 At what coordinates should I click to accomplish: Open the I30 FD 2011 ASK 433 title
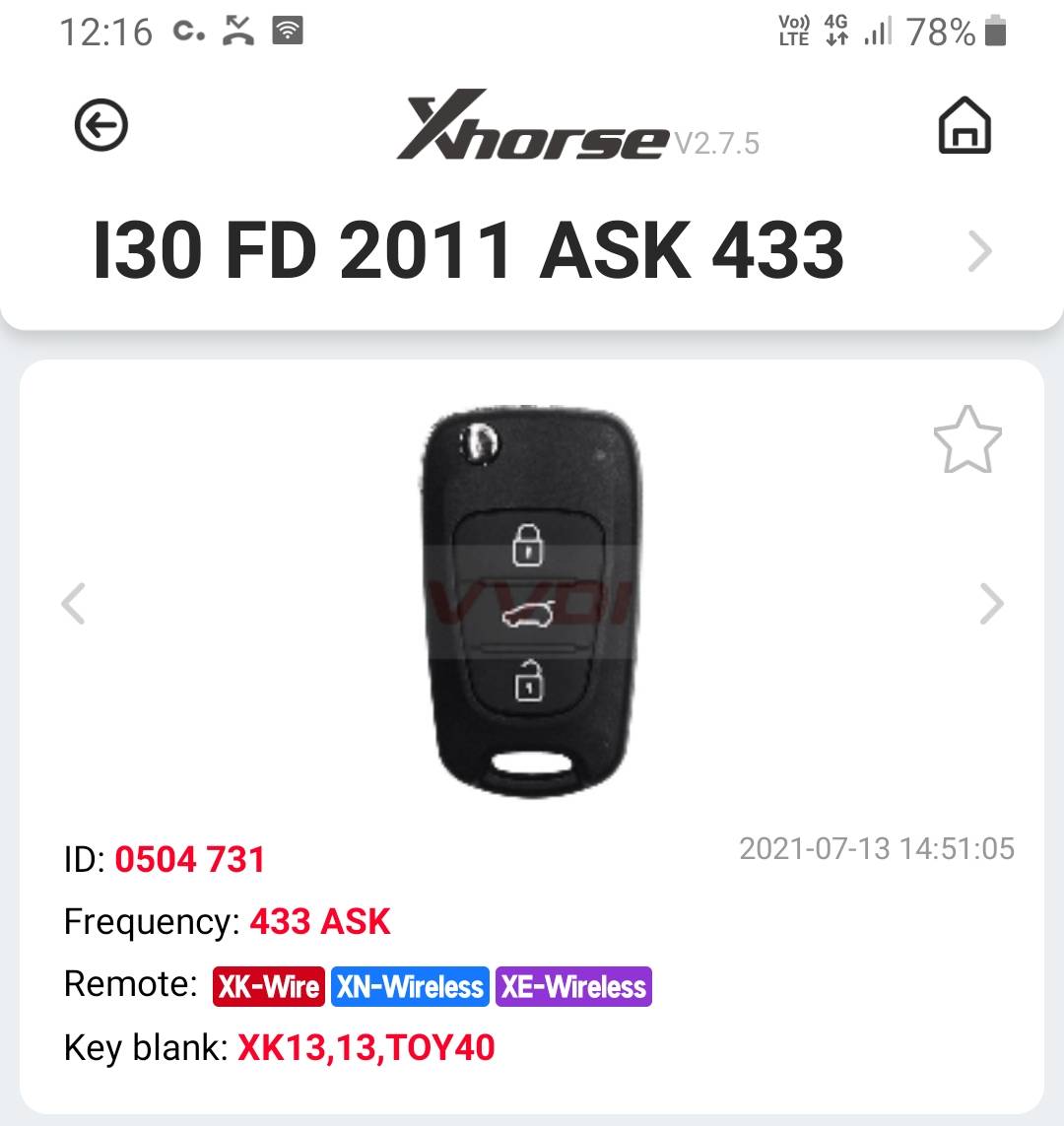pos(469,250)
